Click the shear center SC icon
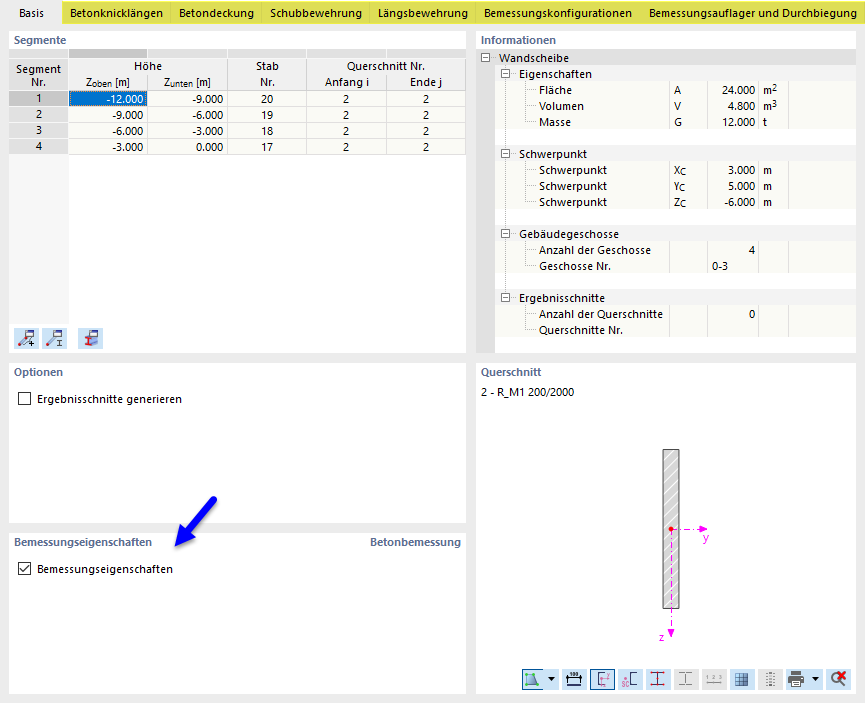Viewport: 865px width, 703px height. pyautogui.click(x=630, y=679)
